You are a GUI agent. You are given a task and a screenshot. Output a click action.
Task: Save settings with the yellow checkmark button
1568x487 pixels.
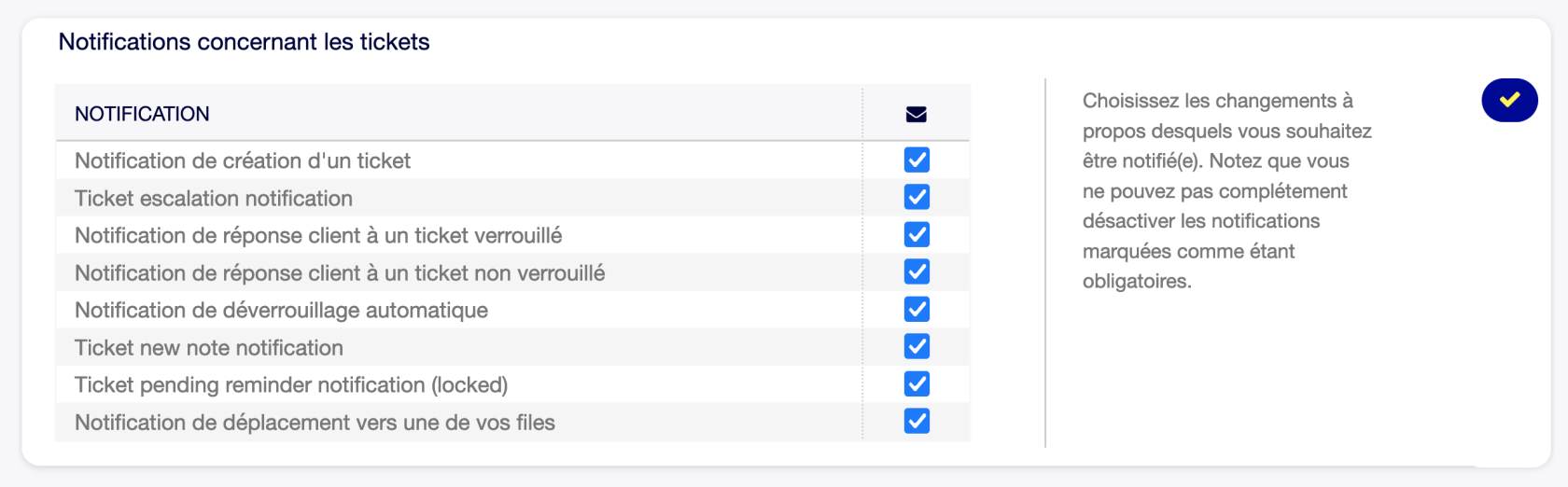(x=1509, y=100)
